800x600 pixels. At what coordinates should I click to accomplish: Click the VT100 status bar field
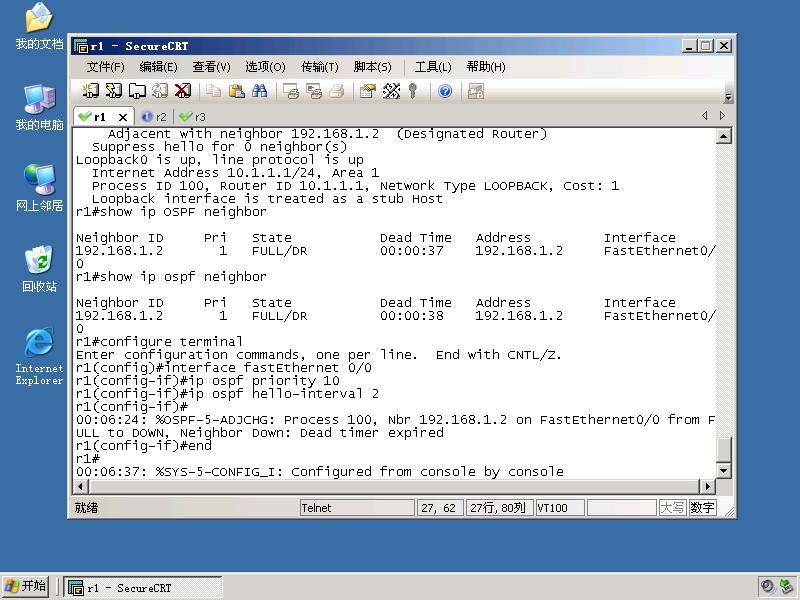tap(560, 508)
